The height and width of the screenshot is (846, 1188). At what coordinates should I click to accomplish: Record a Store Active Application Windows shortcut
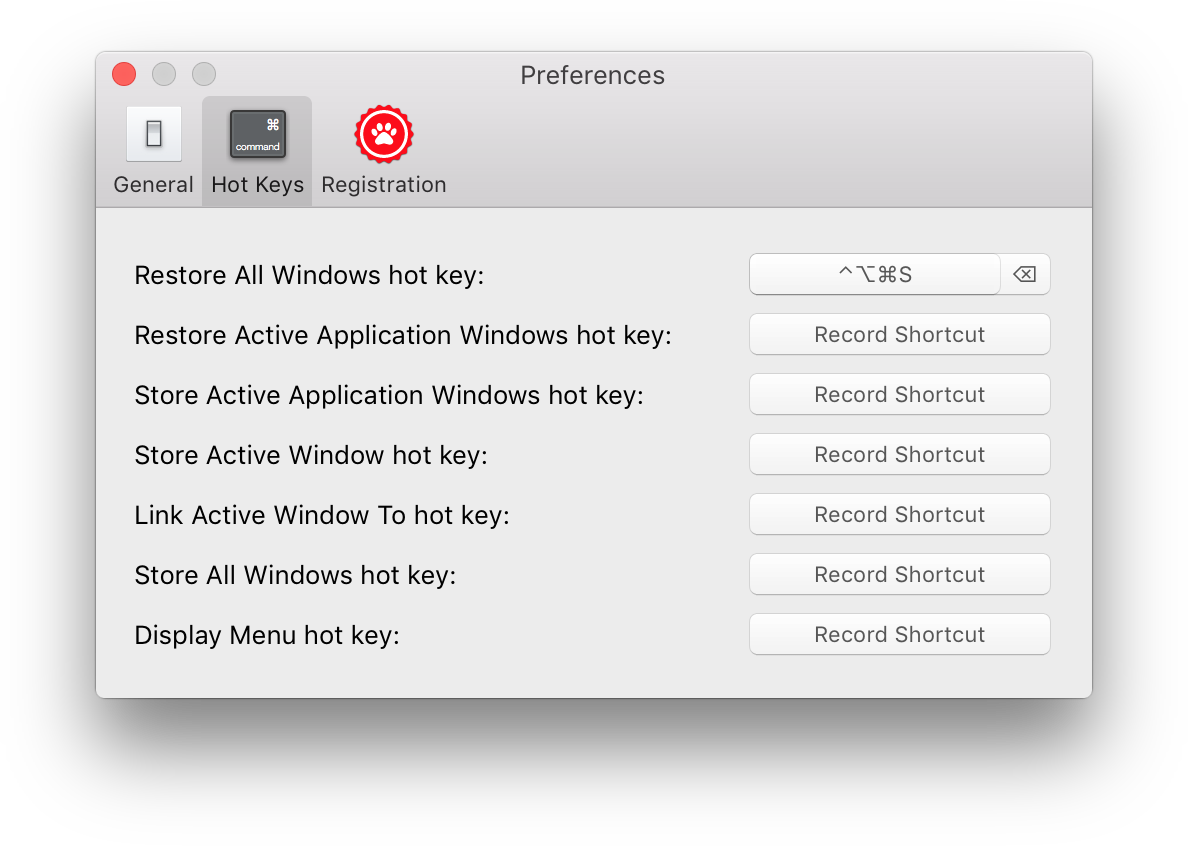898,394
